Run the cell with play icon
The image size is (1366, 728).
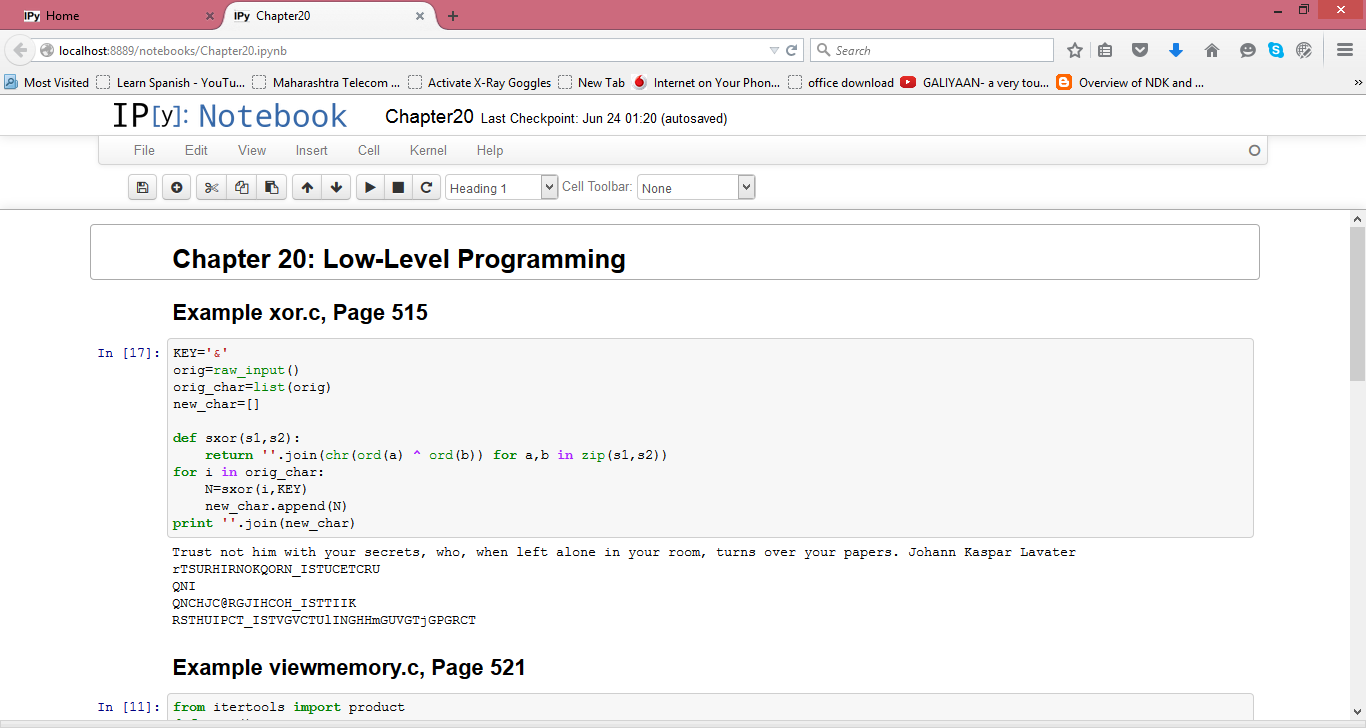370,187
